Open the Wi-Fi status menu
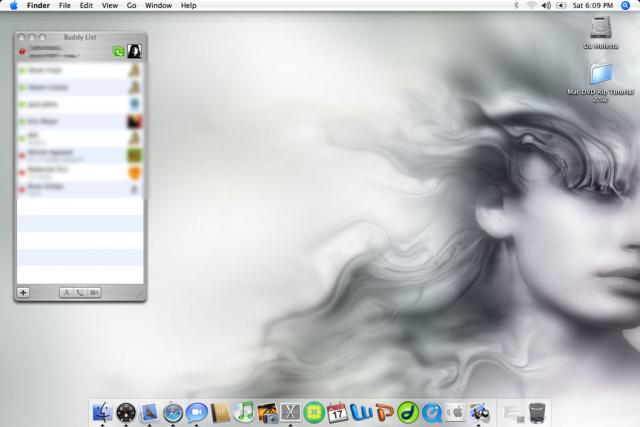The width and height of the screenshot is (640, 427). click(531, 5)
